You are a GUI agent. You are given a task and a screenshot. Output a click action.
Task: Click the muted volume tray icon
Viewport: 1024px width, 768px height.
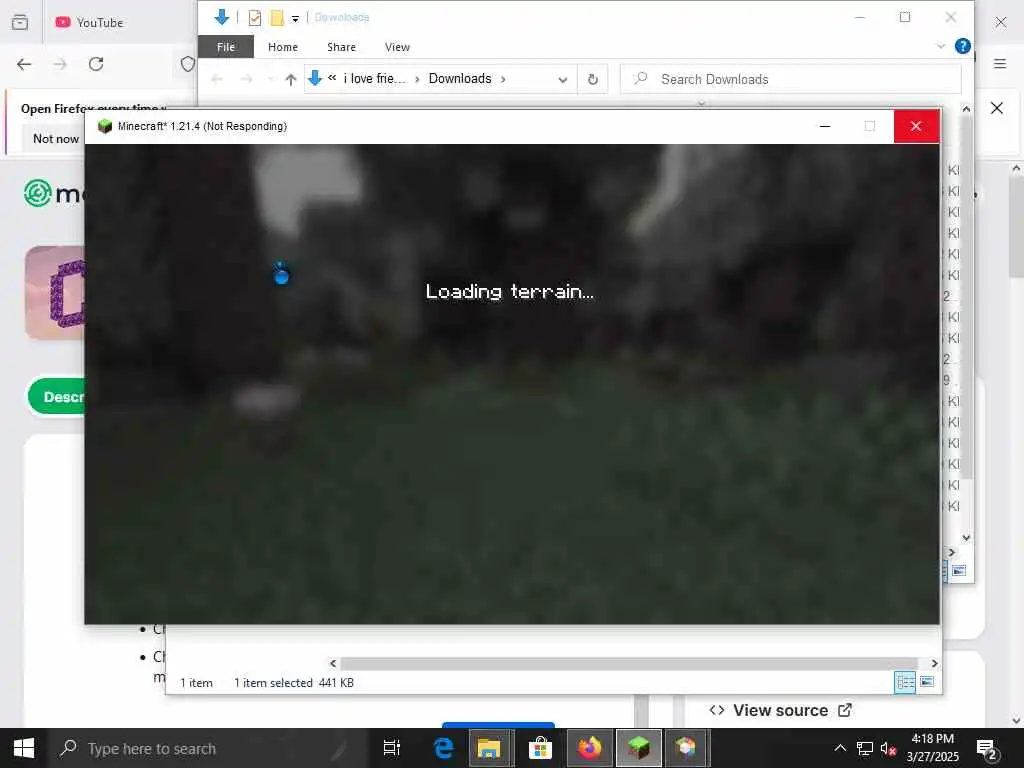click(x=888, y=748)
